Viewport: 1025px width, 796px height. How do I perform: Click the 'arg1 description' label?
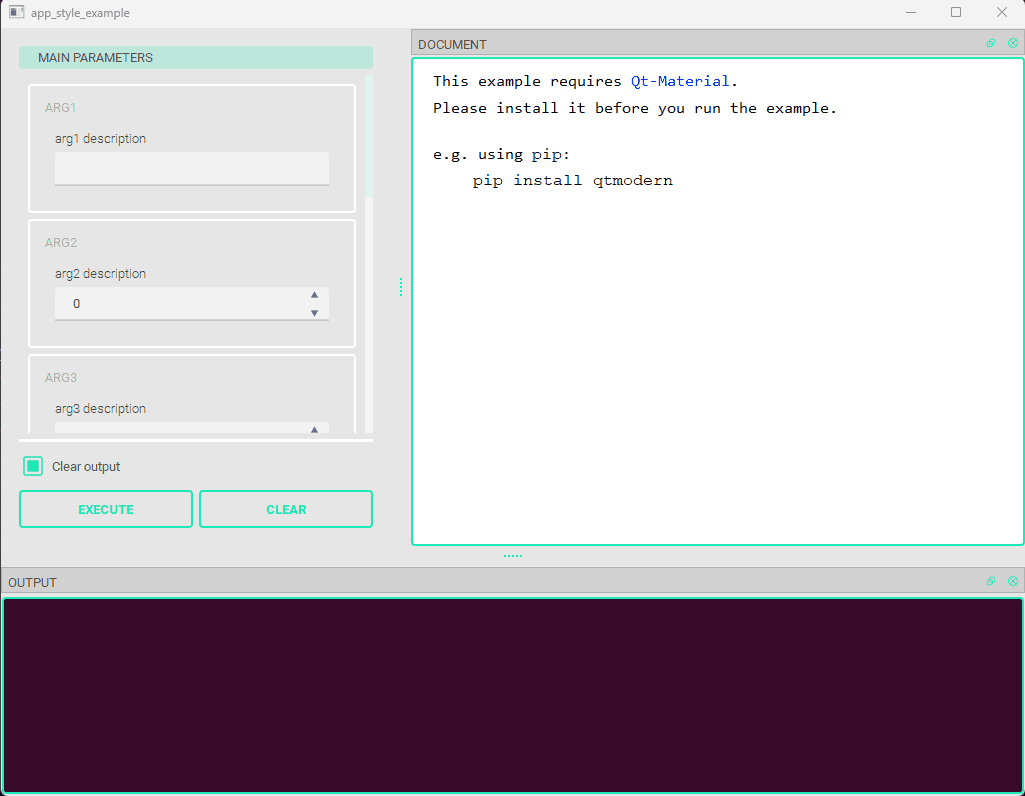click(x=100, y=139)
